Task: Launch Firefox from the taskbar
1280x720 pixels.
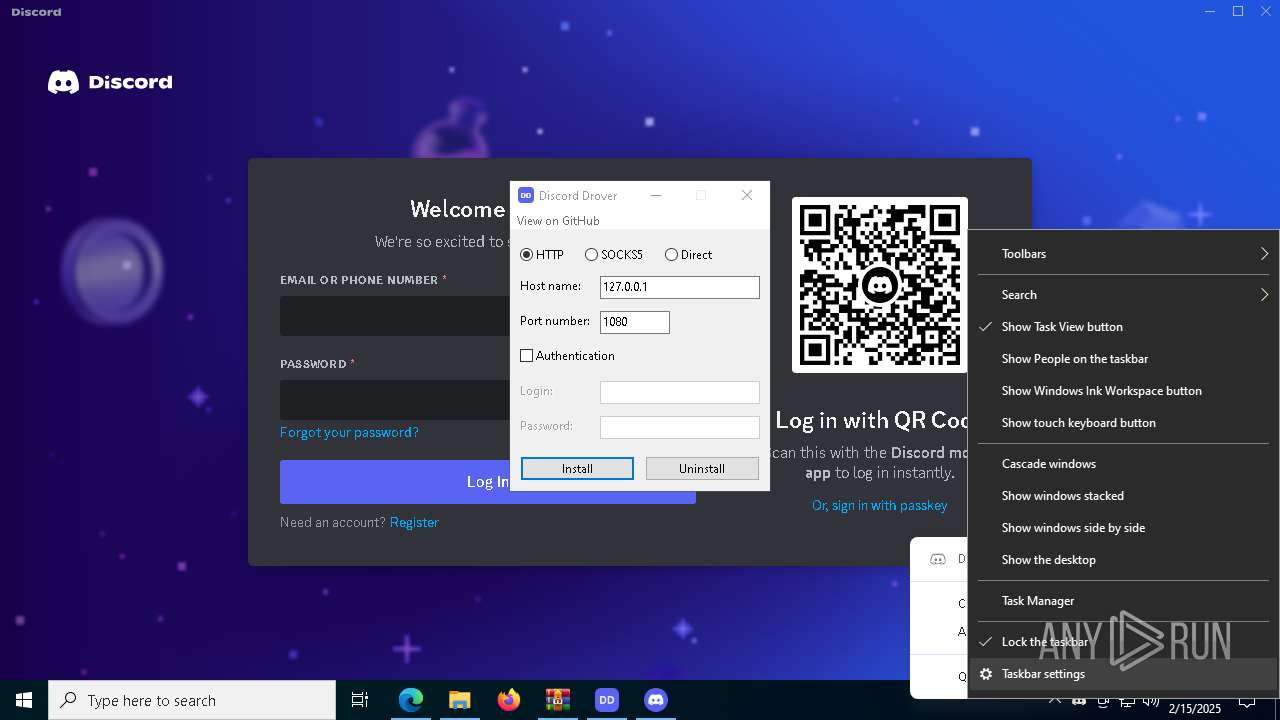Action: pos(509,700)
